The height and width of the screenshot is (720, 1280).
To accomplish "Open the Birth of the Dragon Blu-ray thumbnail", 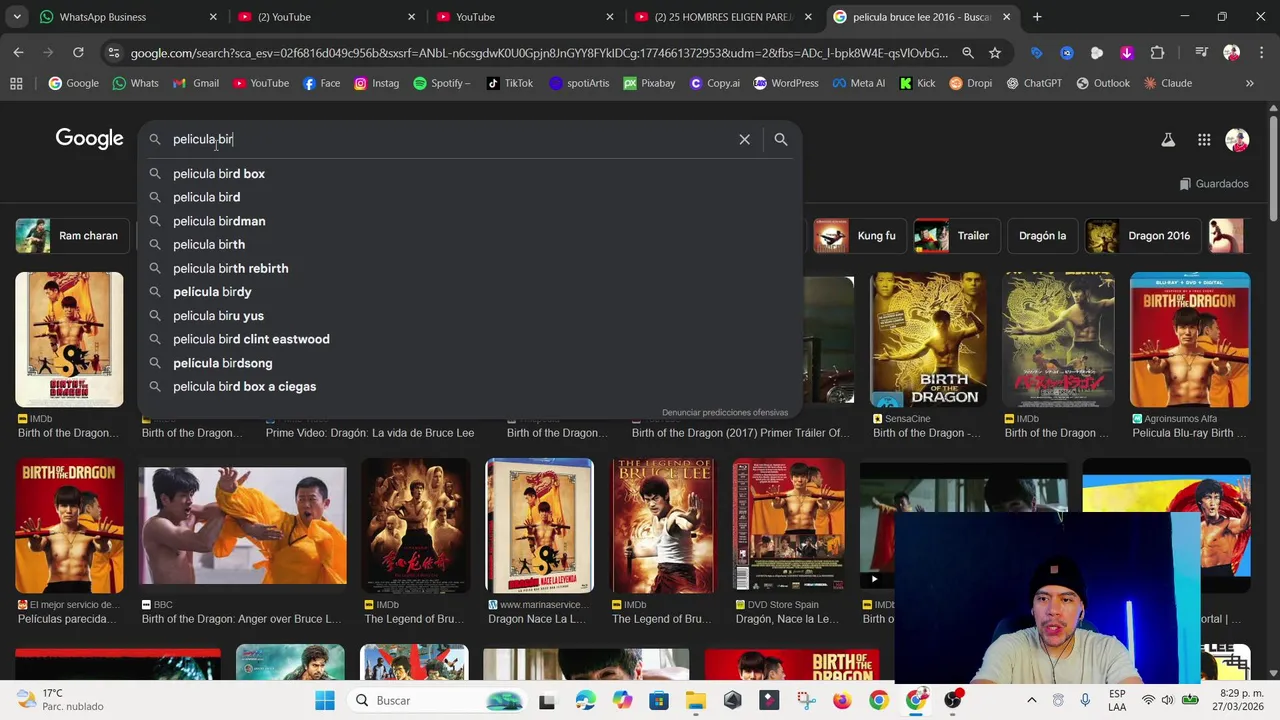I will (1190, 340).
